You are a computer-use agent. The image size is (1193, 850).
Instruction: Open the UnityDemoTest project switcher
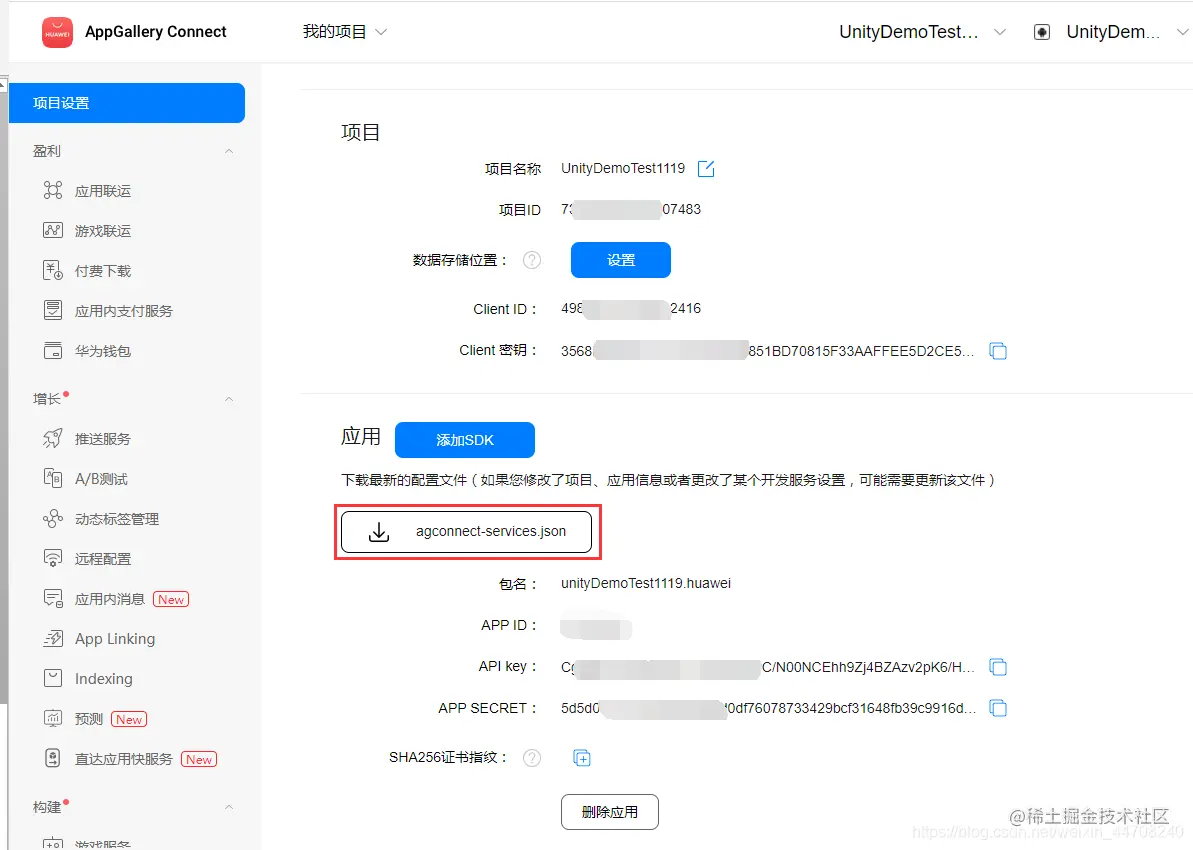(920, 31)
